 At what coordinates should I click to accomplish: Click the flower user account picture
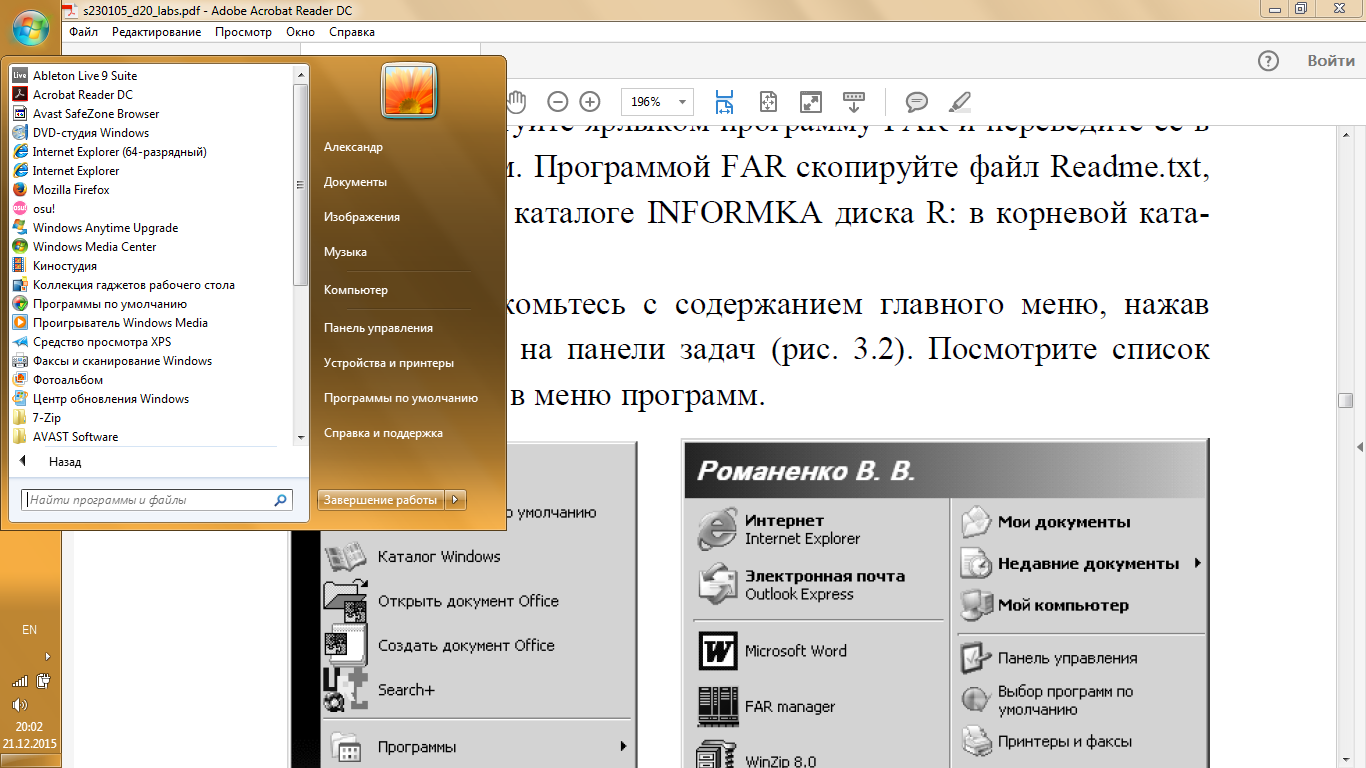(408, 91)
